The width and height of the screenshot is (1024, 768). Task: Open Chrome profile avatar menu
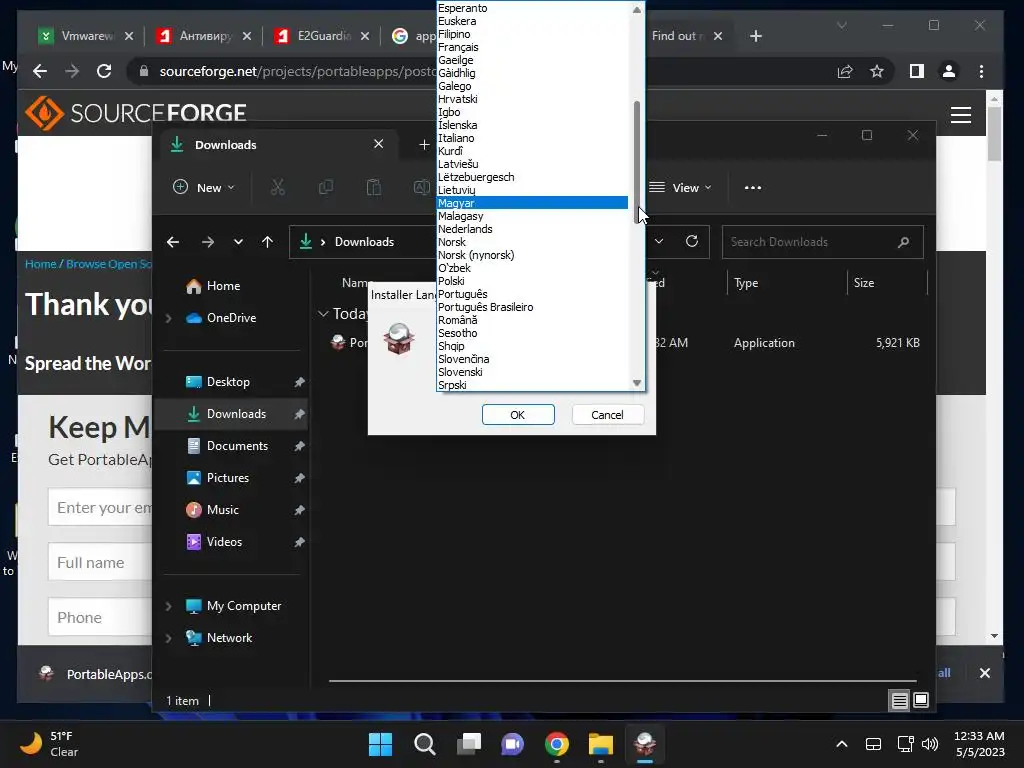pyautogui.click(x=949, y=71)
